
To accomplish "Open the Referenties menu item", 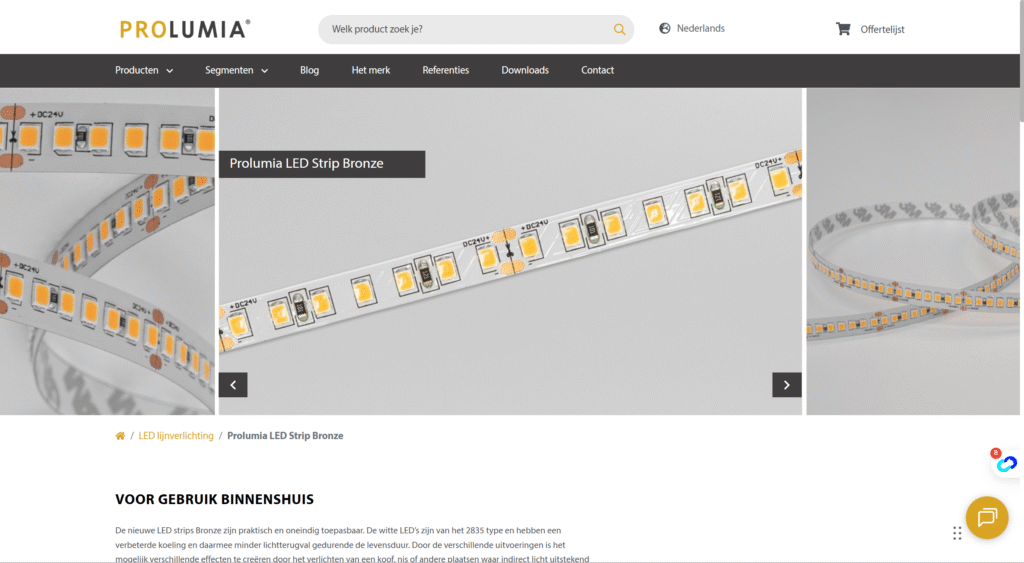I will pyautogui.click(x=445, y=71).
